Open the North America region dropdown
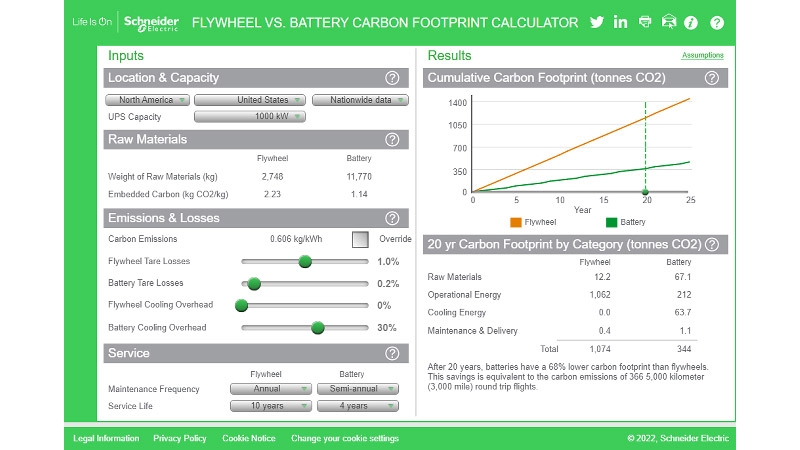Screen dimensions: 800x450 [x=146, y=100]
